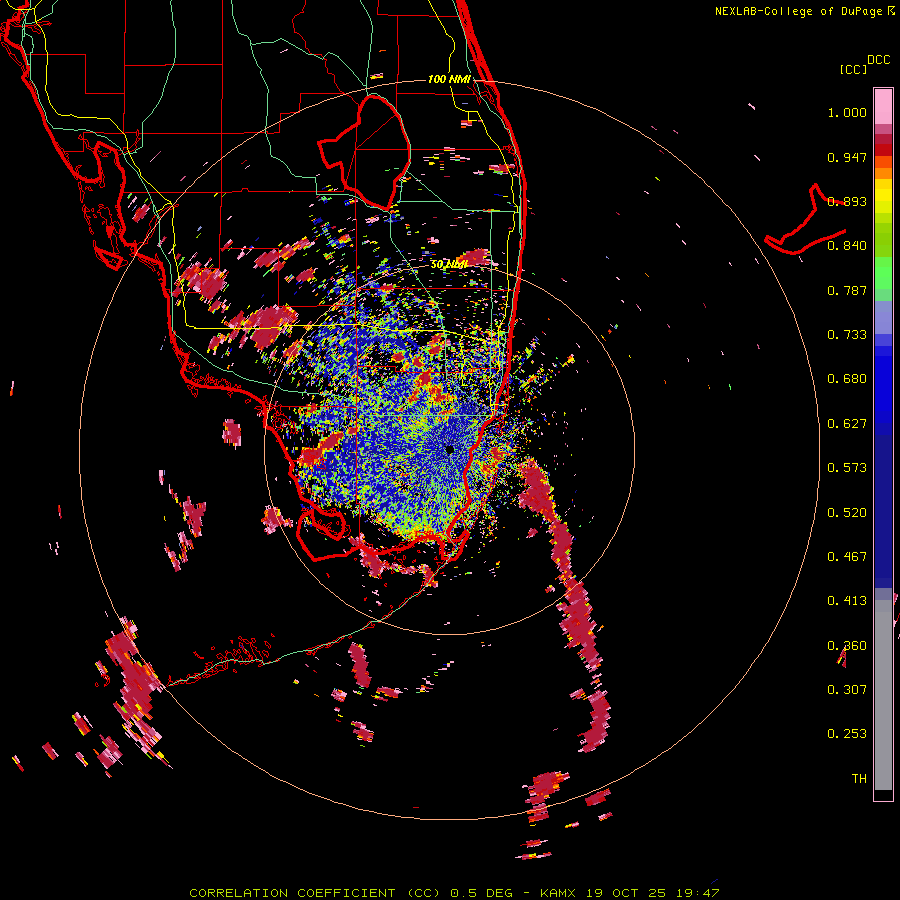Click the NEXLAB-College of DuPage label
The width and height of the screenshot is (900, 900).
tap(799, 11)
